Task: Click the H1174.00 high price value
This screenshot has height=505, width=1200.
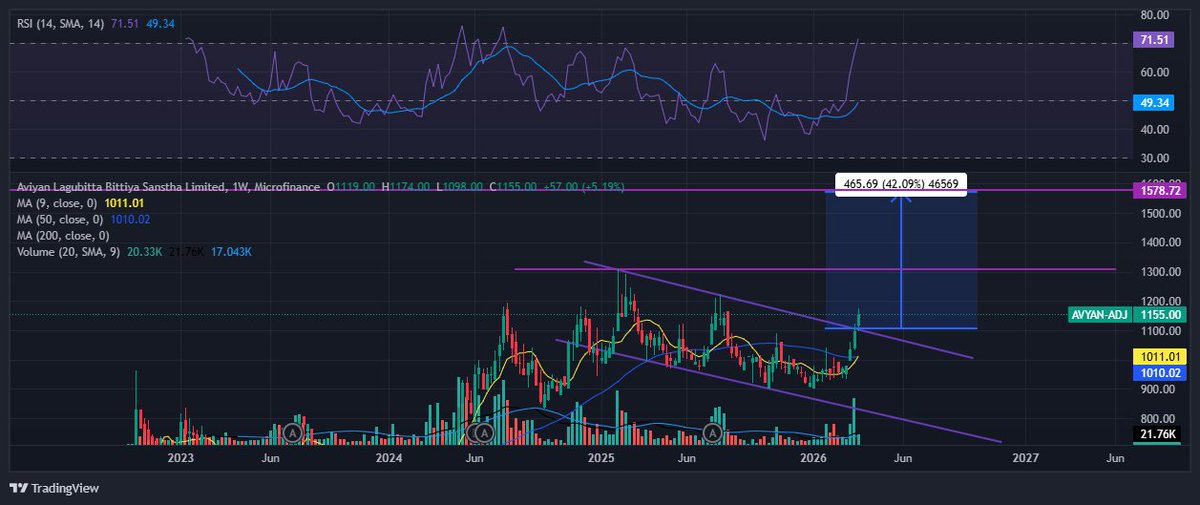Action: 404,187
